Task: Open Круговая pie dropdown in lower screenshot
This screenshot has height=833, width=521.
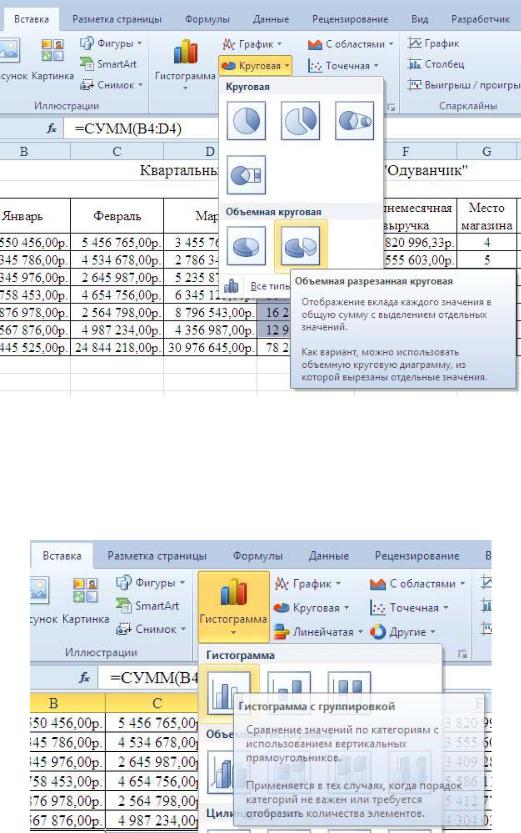Action: 311,607
